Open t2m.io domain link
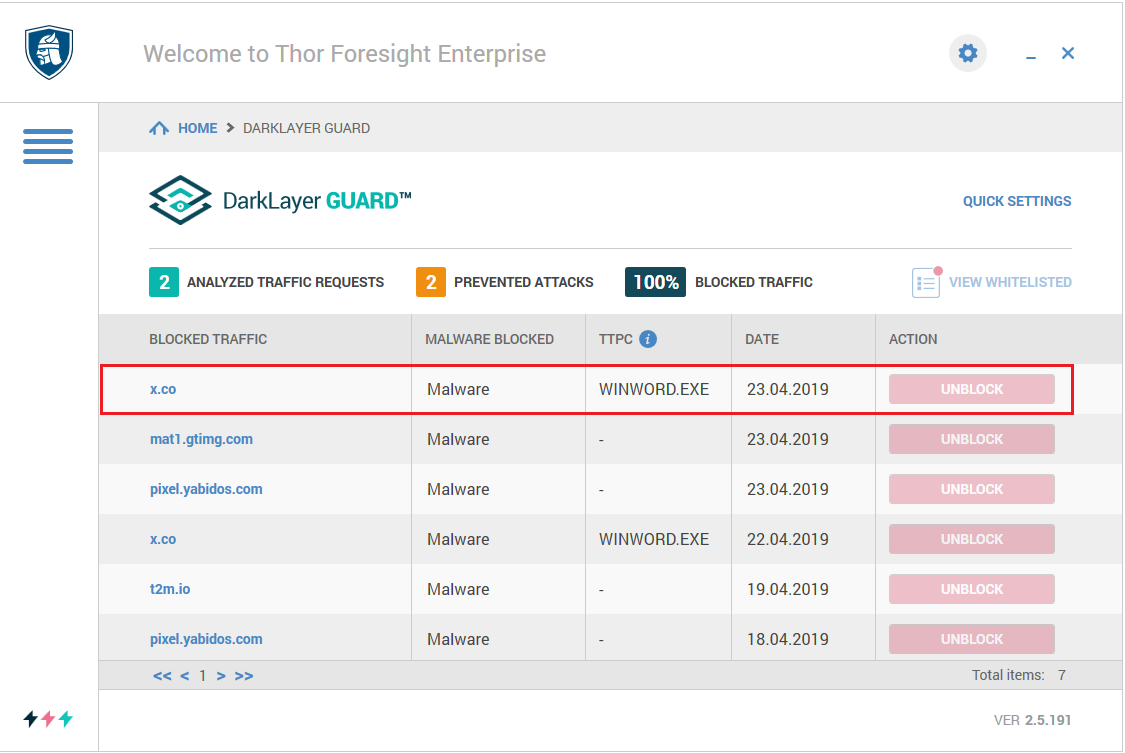The height and width of the screenshot is (753, 1125). click(170, 589)
